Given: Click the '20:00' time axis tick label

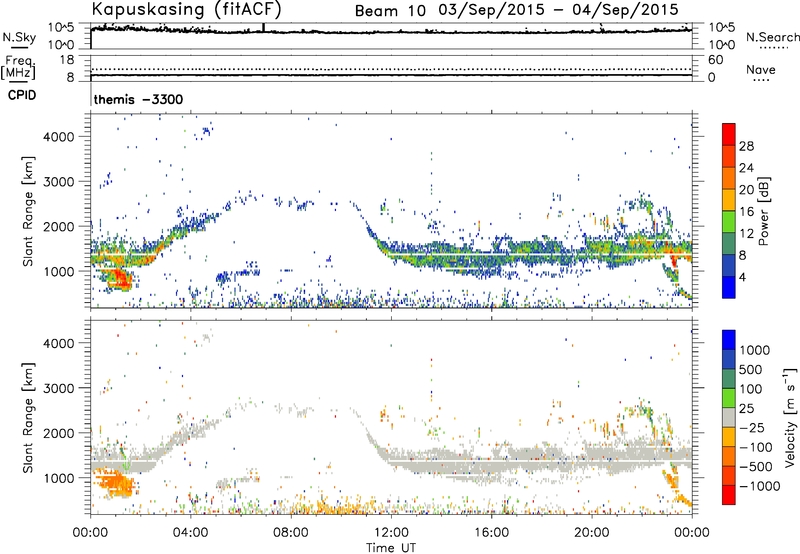Looking at the screenshot, I should tap(591, 533).
